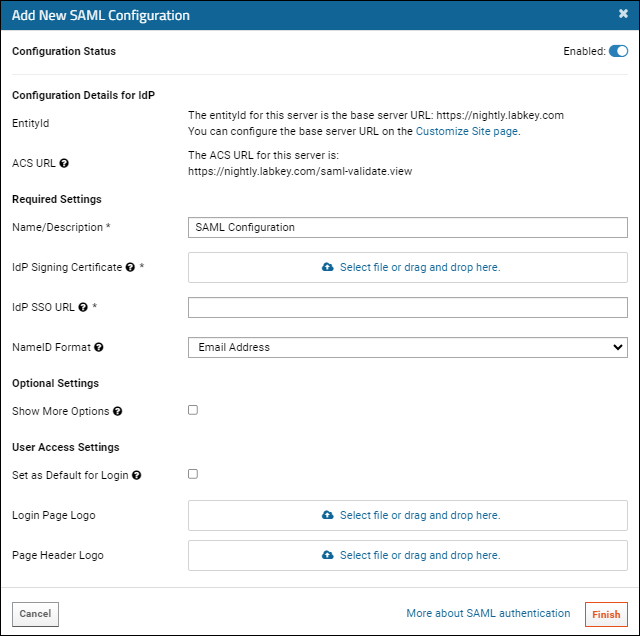Toggle the Enabled configuration switch
The image size is (640, 636).
pyautogui.click(x=618, y=51)
